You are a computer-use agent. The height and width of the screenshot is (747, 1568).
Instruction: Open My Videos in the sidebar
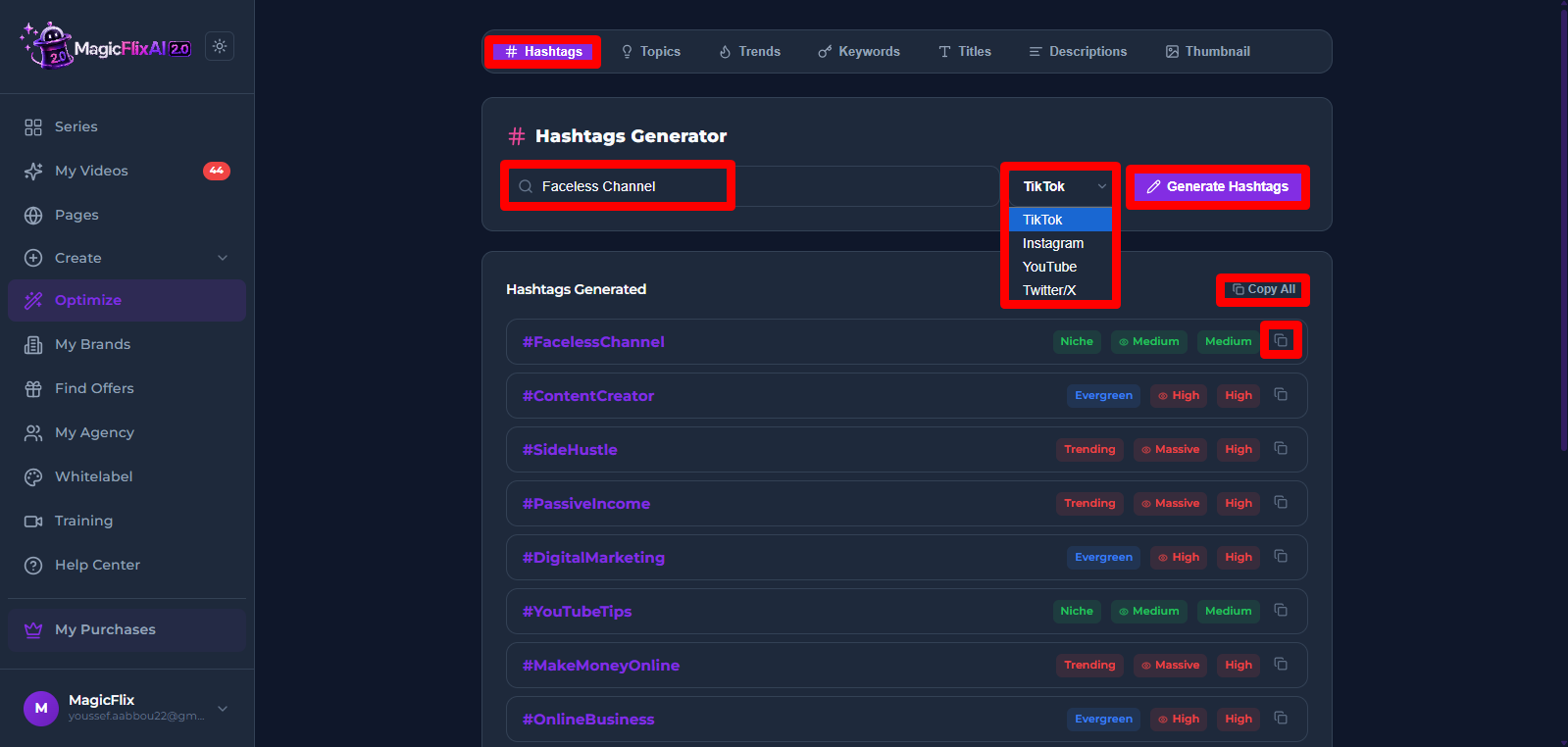126,171
